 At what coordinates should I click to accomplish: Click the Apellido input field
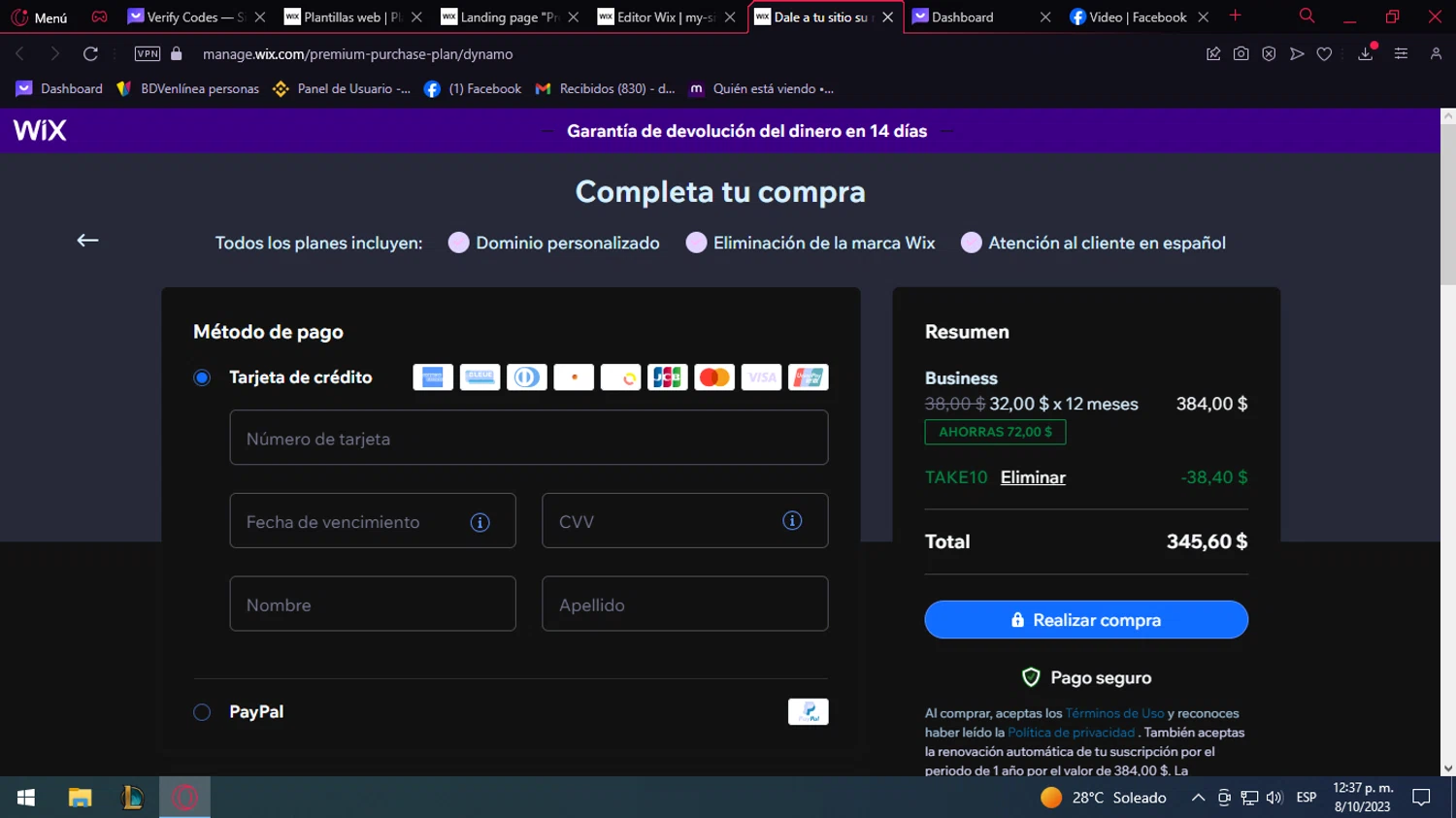(685, 604)
